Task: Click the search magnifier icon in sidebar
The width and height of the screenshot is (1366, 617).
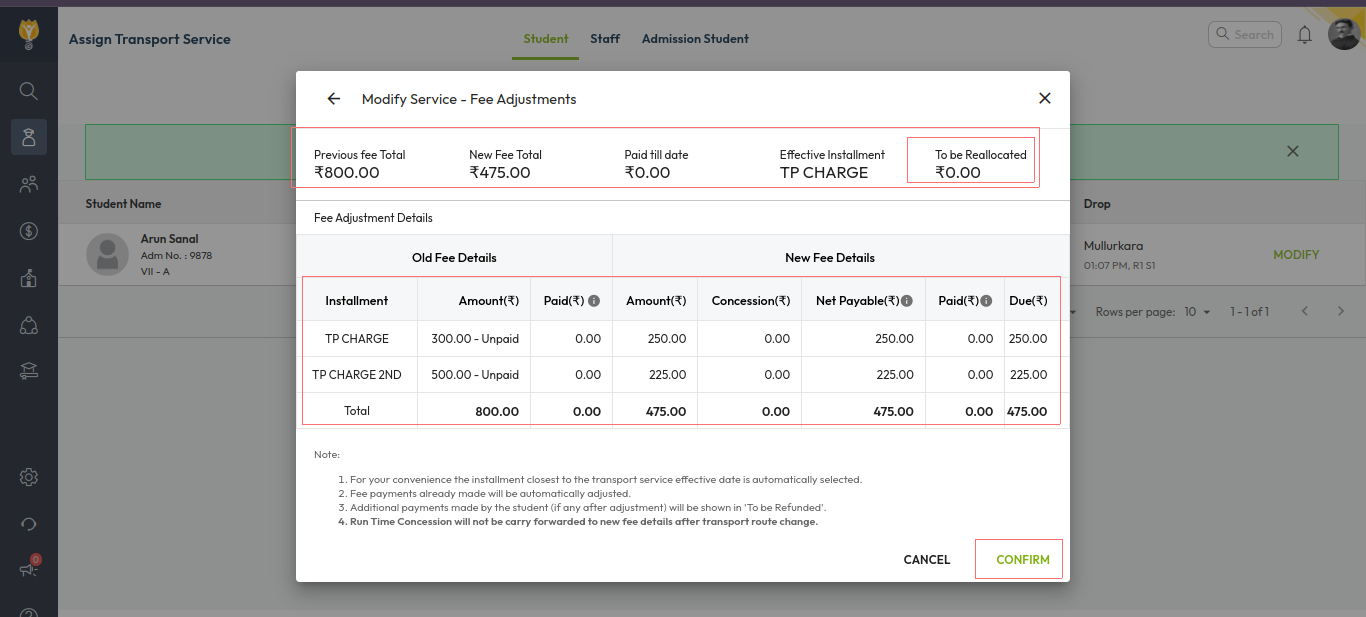Action: pos(29,91)
